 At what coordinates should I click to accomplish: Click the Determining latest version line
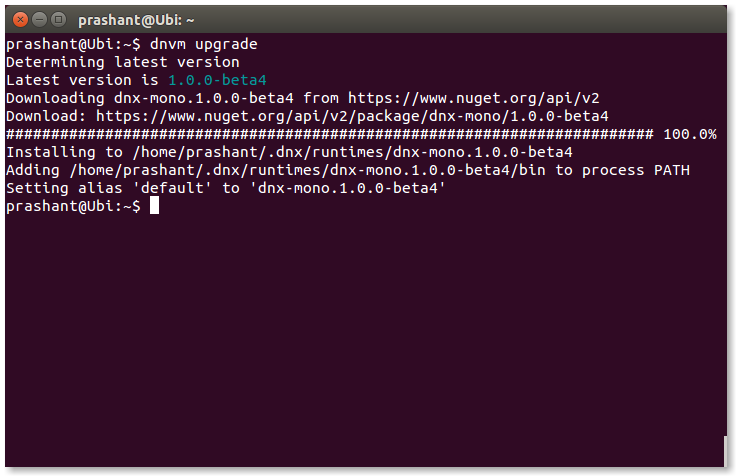point(123,62)
